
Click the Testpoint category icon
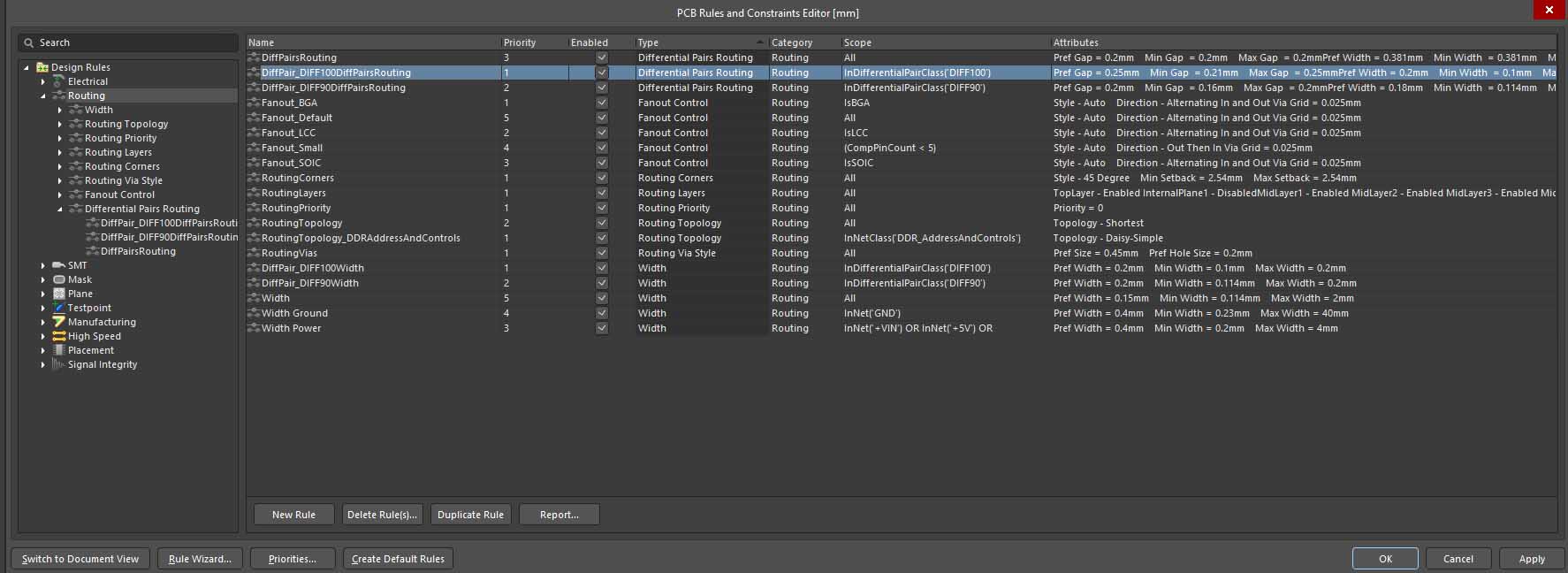(x=59, y=308)
